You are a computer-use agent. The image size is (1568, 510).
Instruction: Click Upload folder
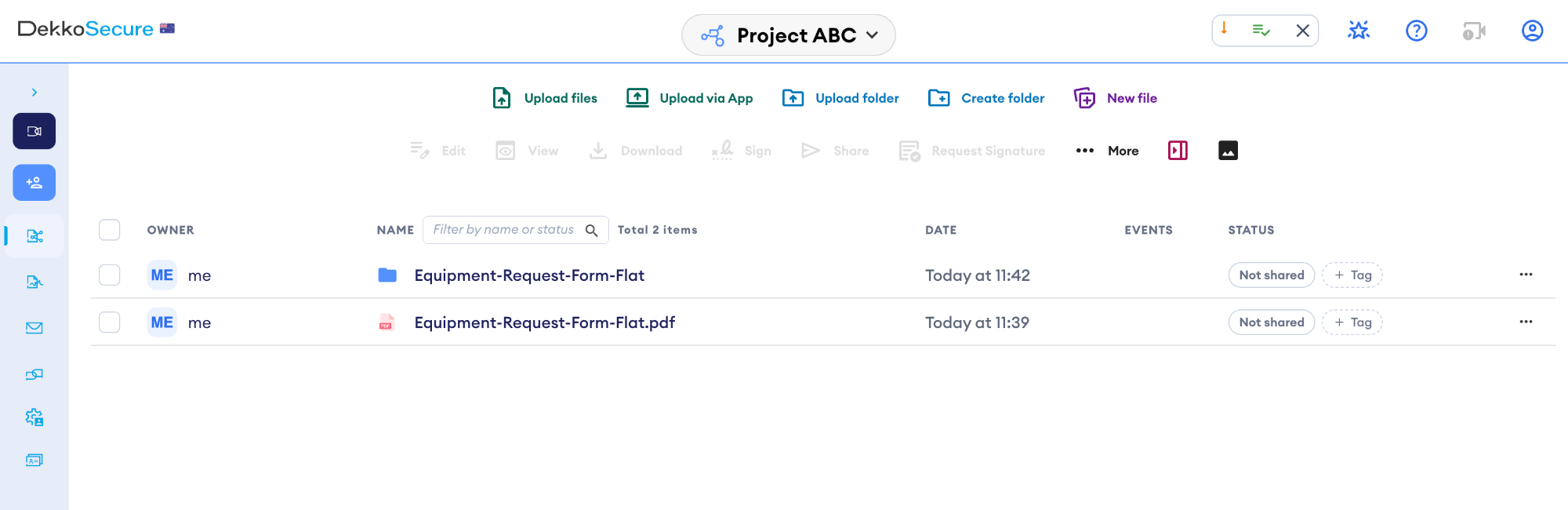[x=840, y=98]
